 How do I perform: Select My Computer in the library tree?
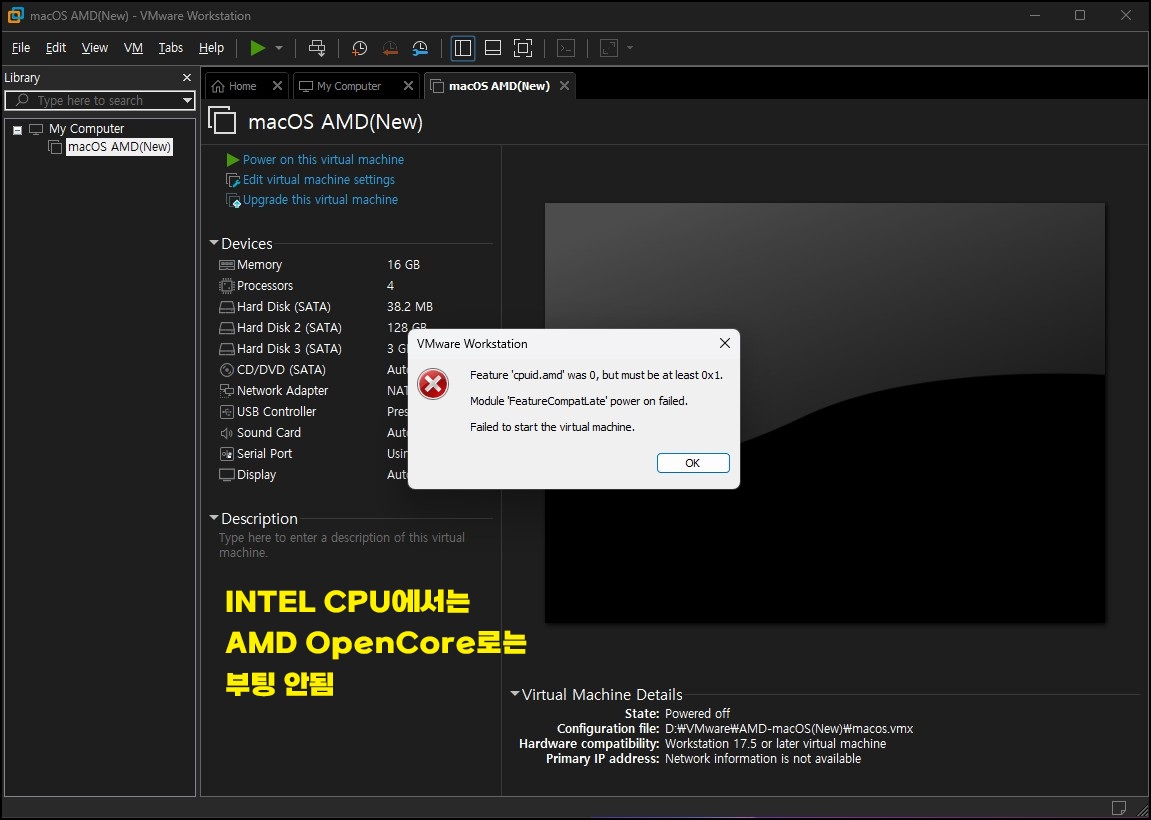click(x=86, y=129)
